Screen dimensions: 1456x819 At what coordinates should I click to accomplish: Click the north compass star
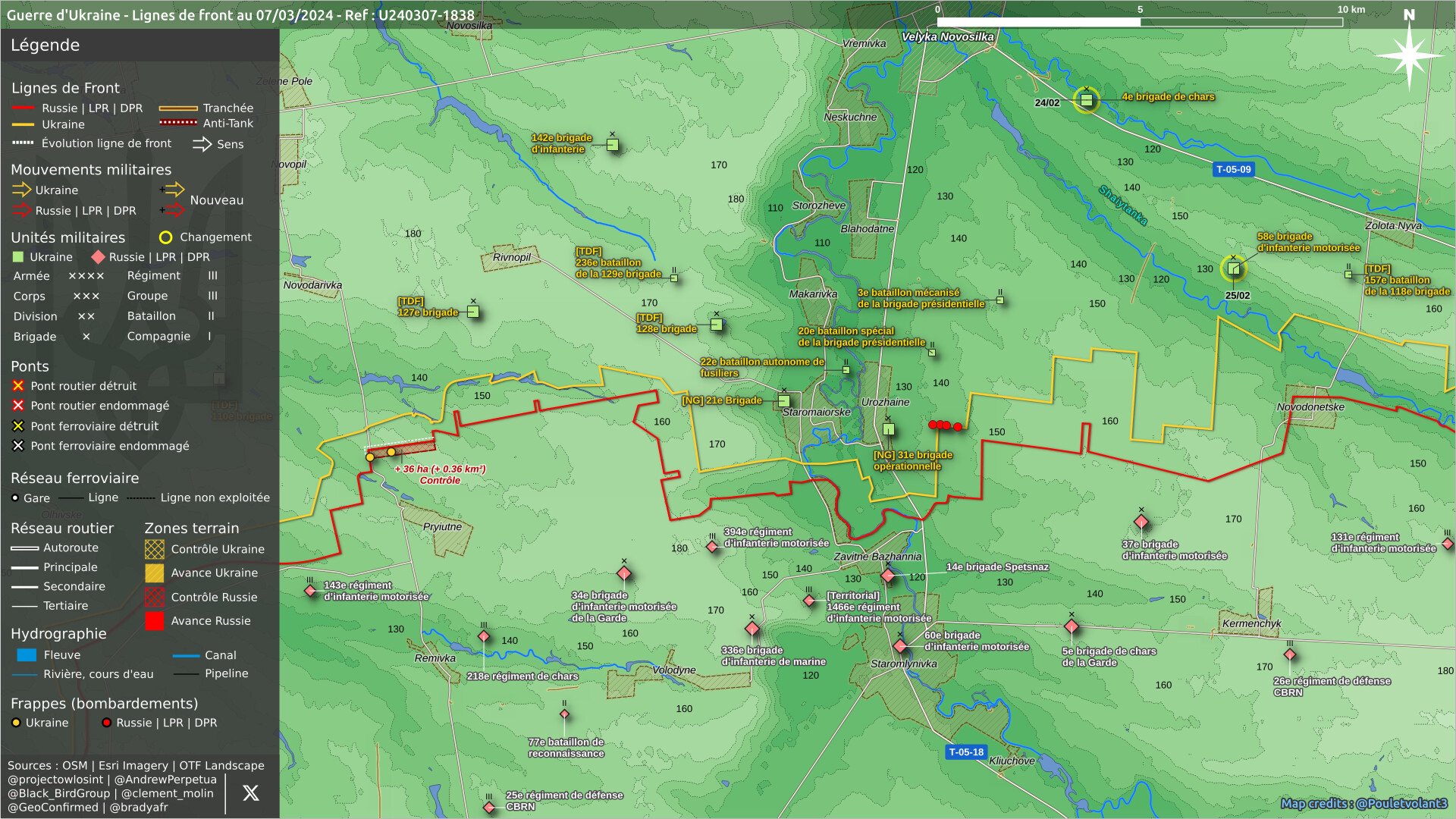point(1409,55)
